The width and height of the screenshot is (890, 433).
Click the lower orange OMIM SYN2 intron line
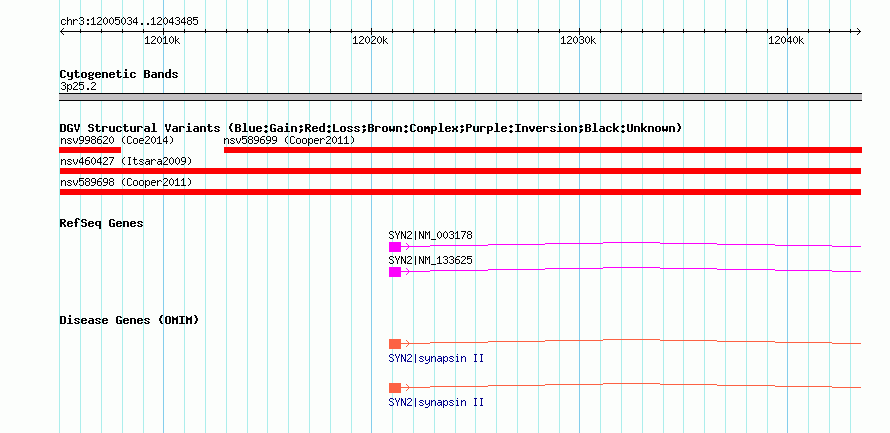pyautogui.click(x=631, y=385)
